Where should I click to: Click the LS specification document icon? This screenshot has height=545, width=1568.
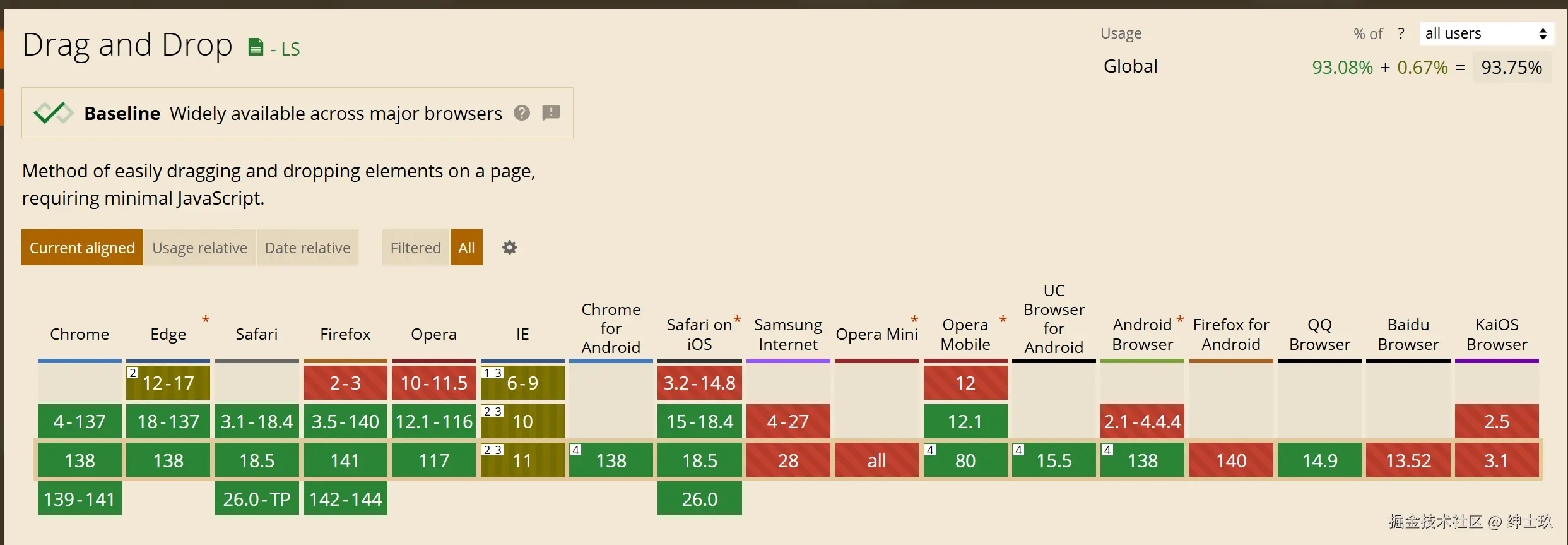tap(256, 47)
